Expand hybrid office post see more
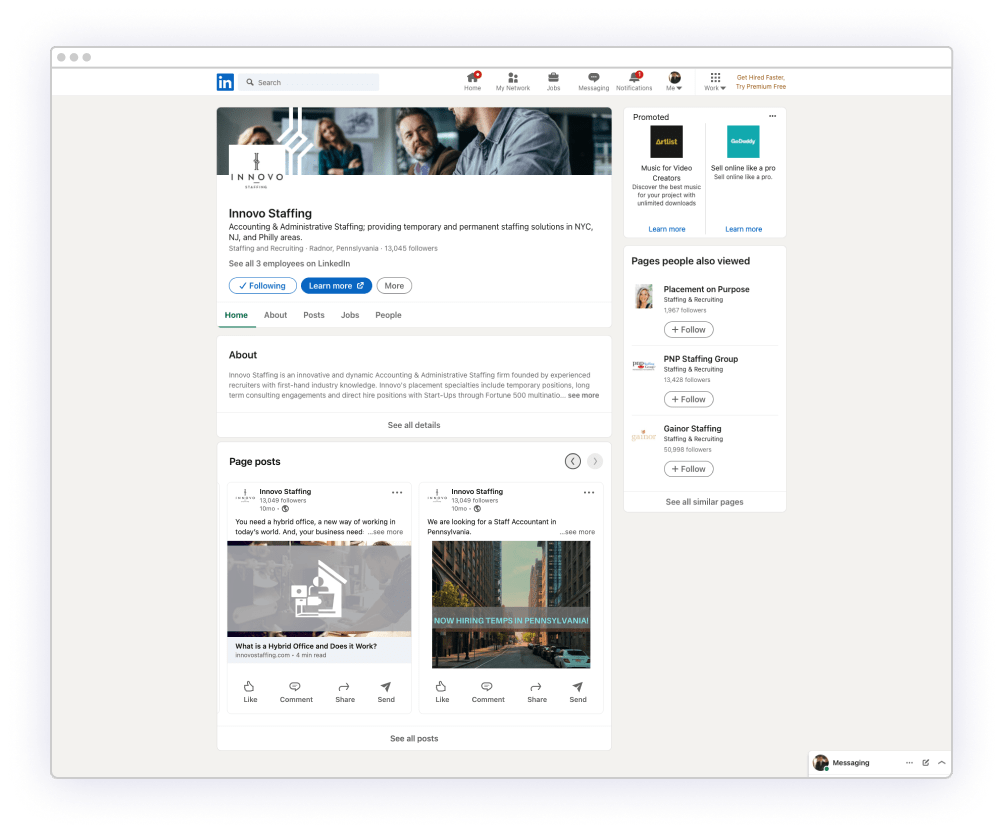Image resolution: width=1004 pixels, height=833 pixels. 385,531
